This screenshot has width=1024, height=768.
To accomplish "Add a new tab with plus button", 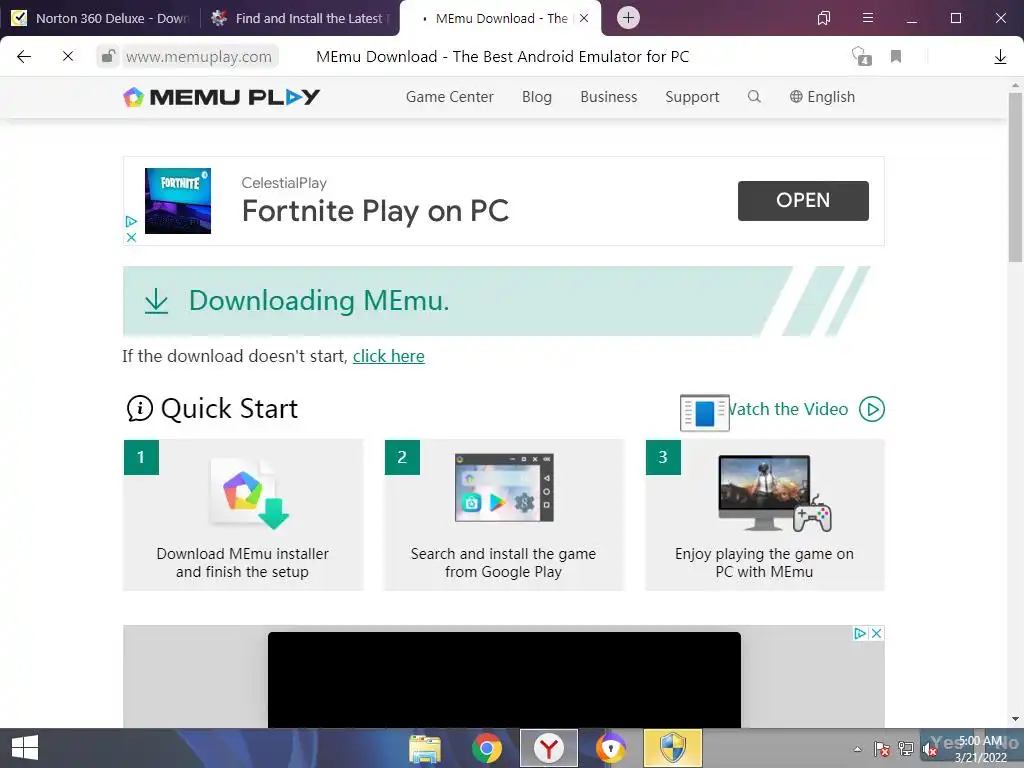I will [x=628, y=18].
